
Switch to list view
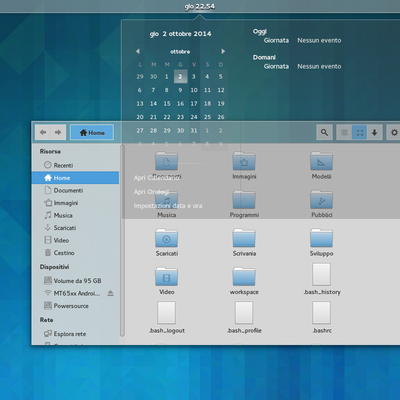344,132
